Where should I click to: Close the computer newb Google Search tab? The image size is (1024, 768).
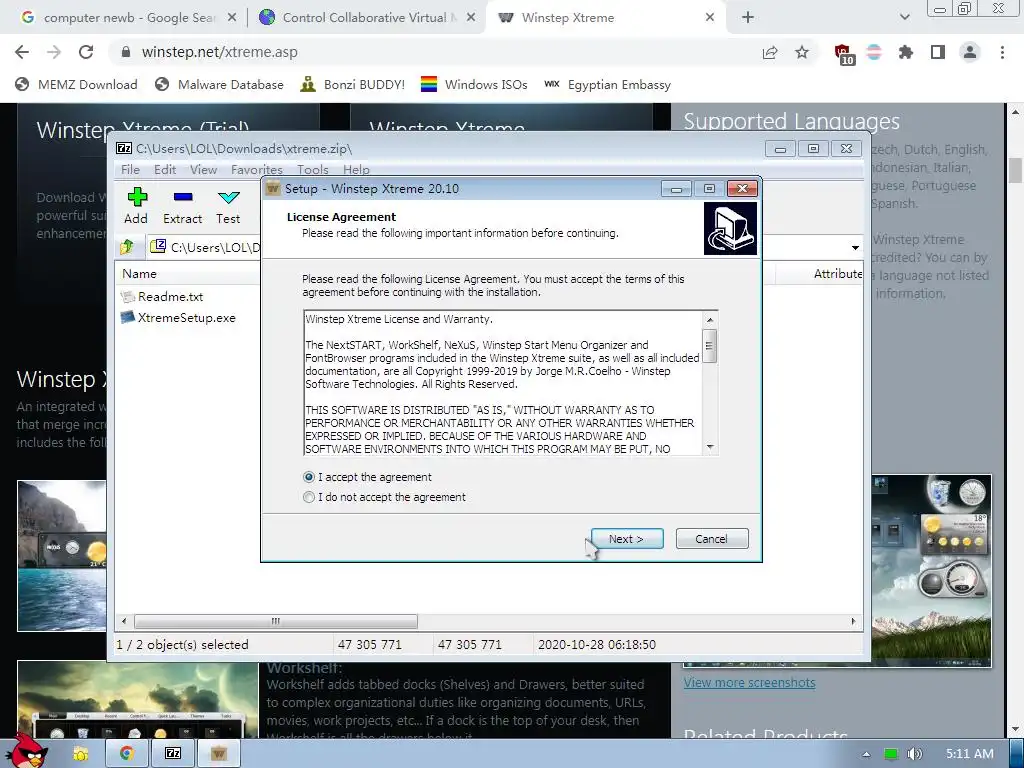[232, 18]
